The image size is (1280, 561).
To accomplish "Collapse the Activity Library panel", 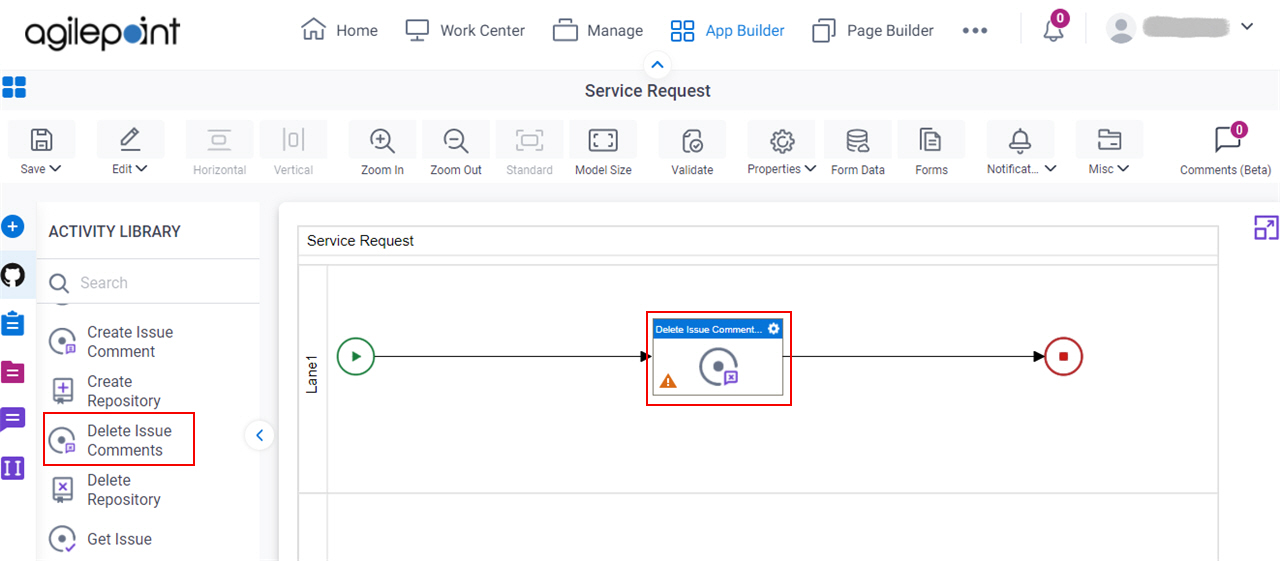I will pyautogui.click(x=259, y=435).
